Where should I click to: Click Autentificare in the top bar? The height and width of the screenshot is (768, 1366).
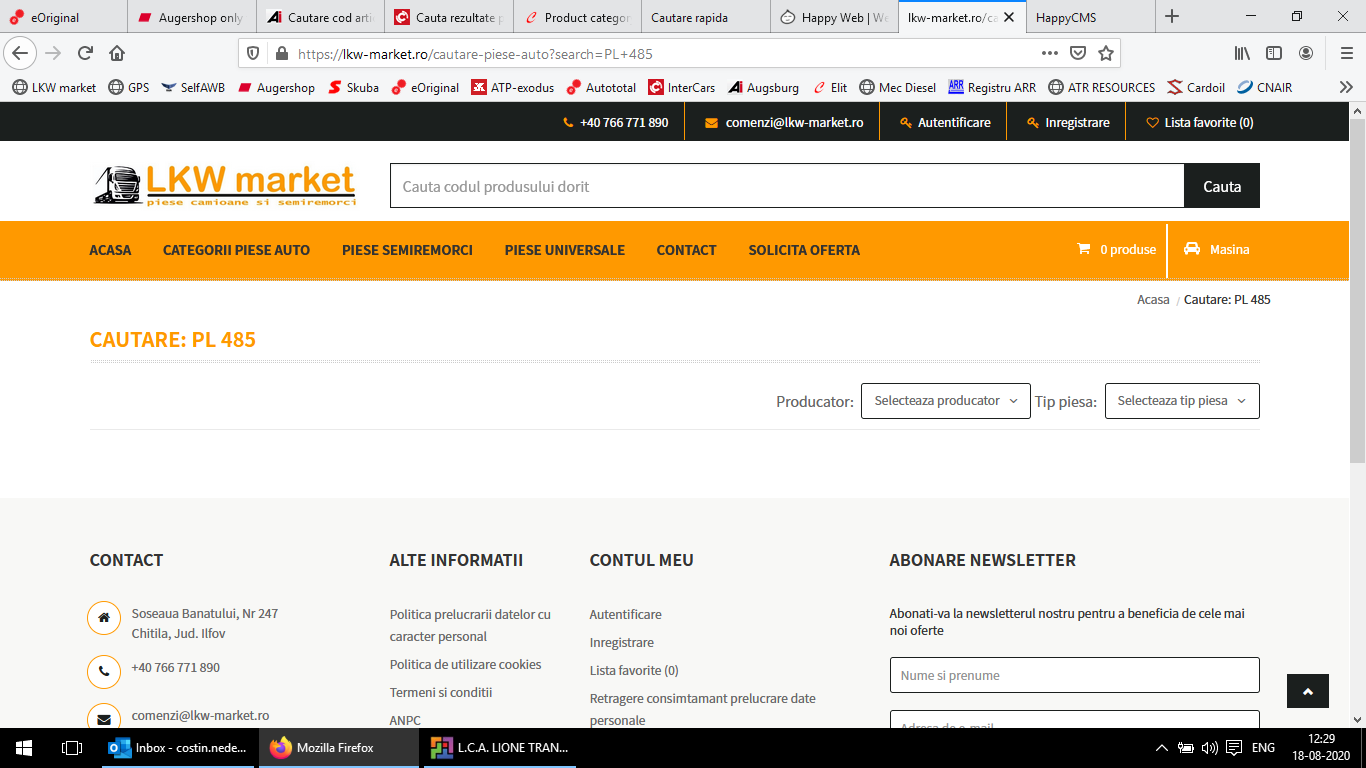(x=944, y=122)
